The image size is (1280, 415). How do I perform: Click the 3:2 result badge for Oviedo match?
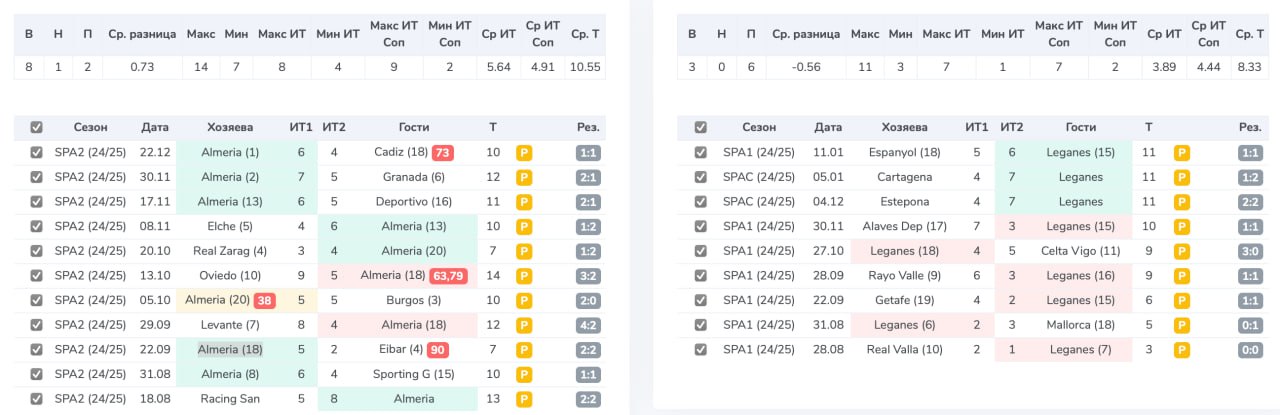(x=589, y=275)
